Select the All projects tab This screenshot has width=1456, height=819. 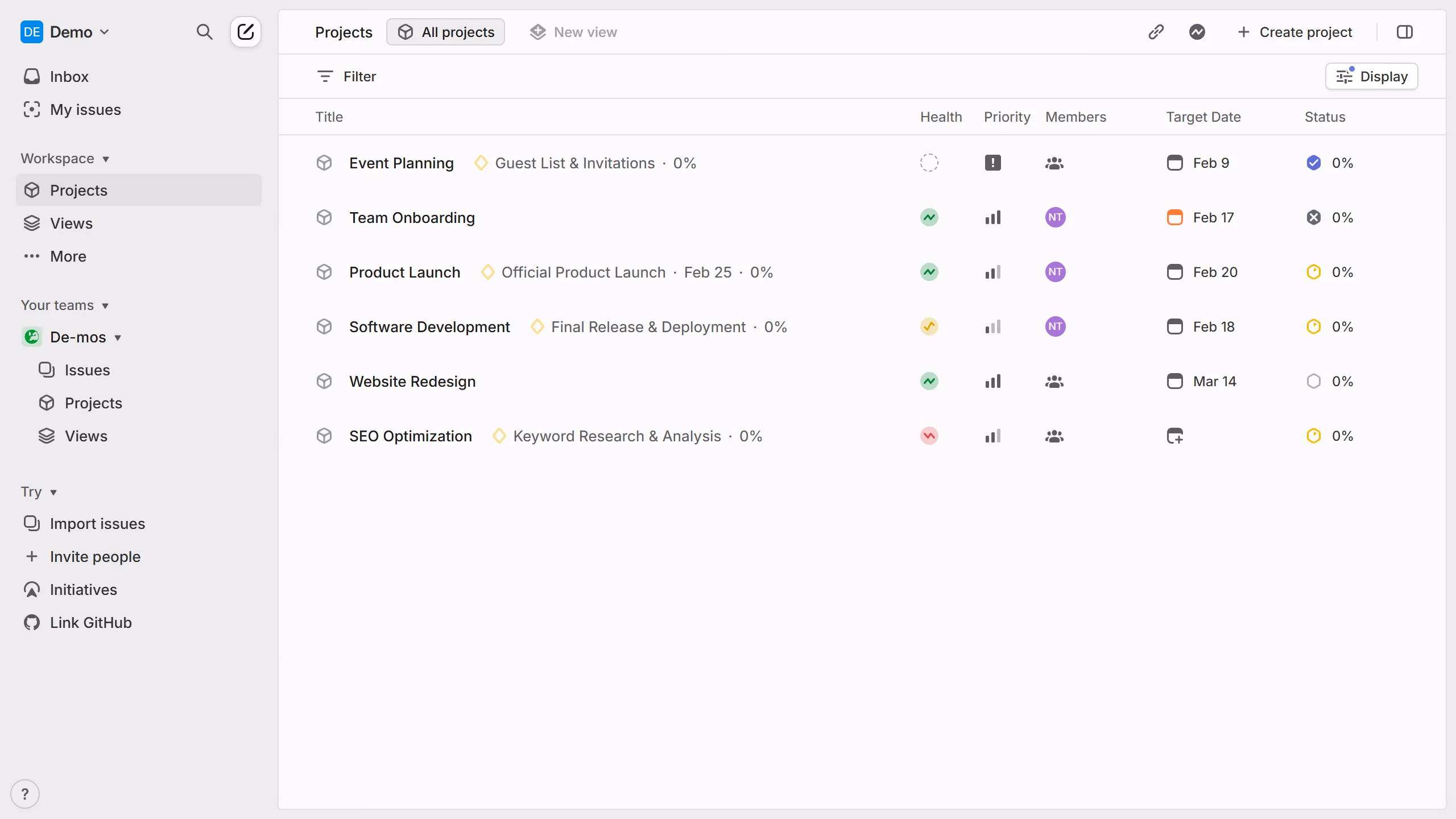[445, 32]
